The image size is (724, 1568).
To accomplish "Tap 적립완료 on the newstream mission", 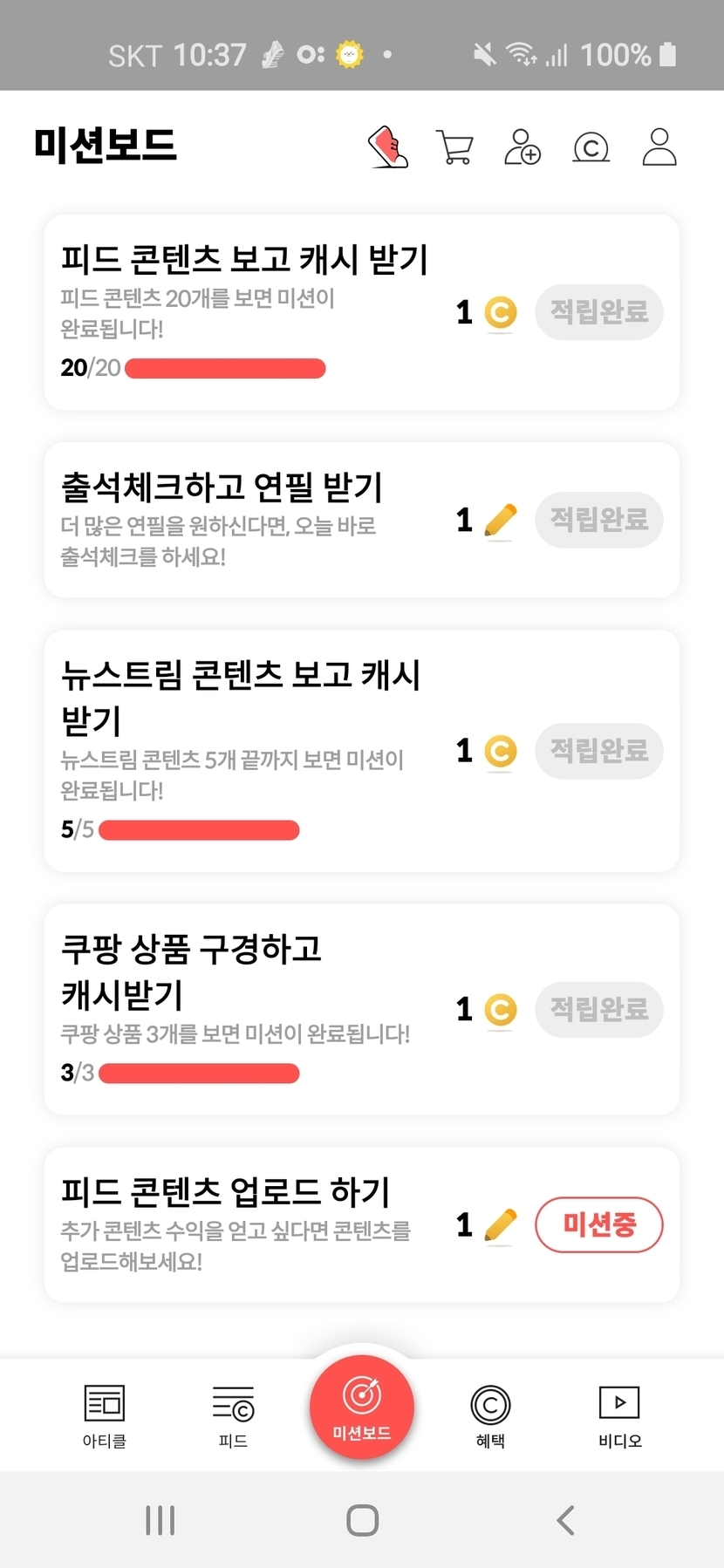I will tap(599, 751).
